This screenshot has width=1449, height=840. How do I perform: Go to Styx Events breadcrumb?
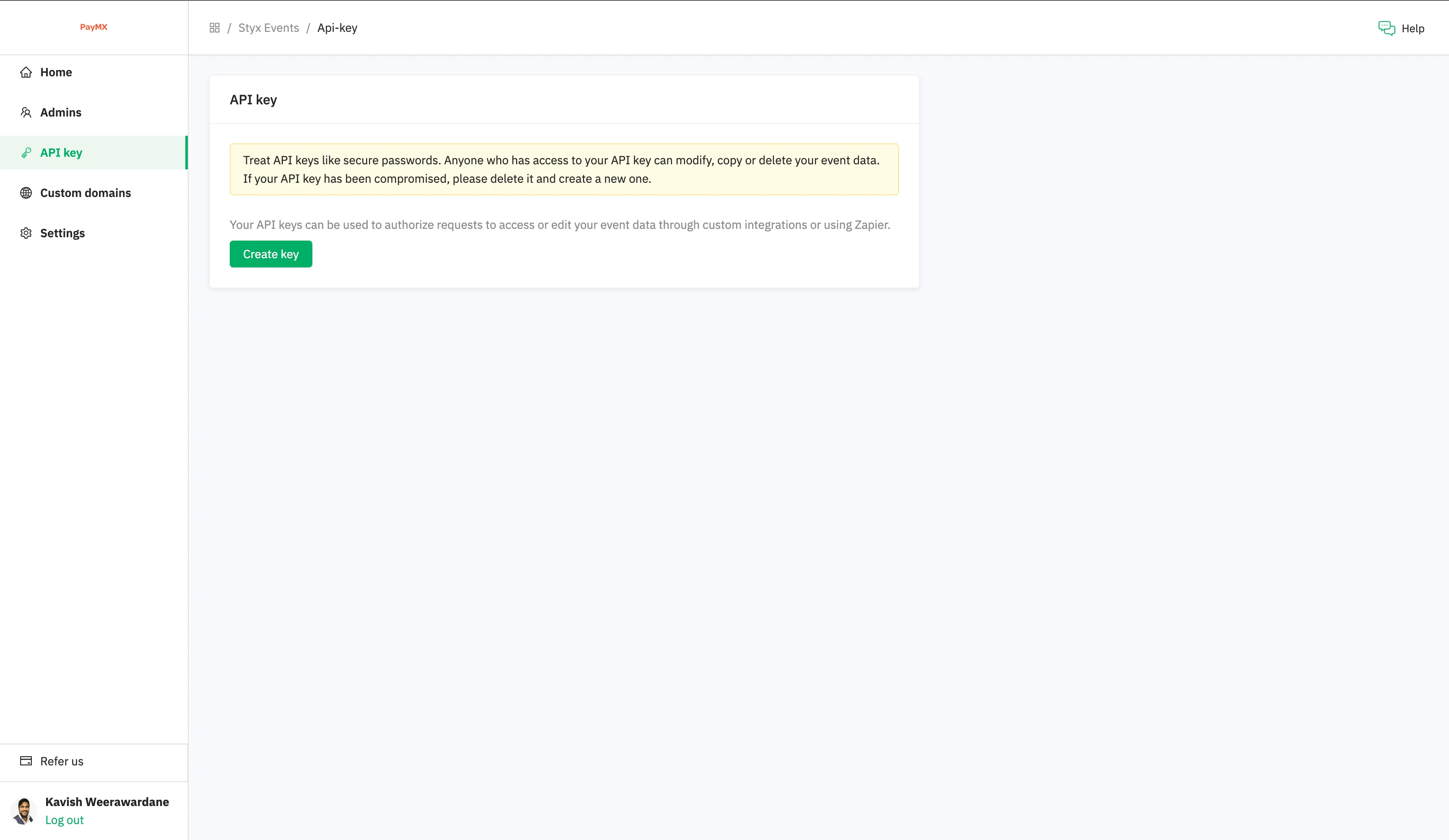tap(268, 28)
